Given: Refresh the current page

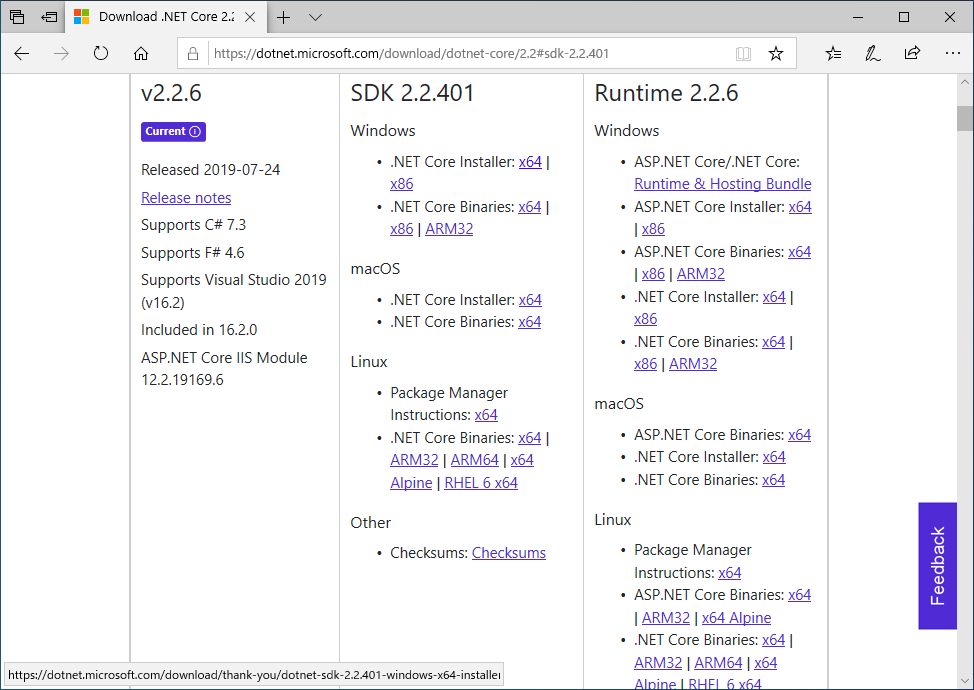Looking at the screenshot, I should click(x=100, y=54).
